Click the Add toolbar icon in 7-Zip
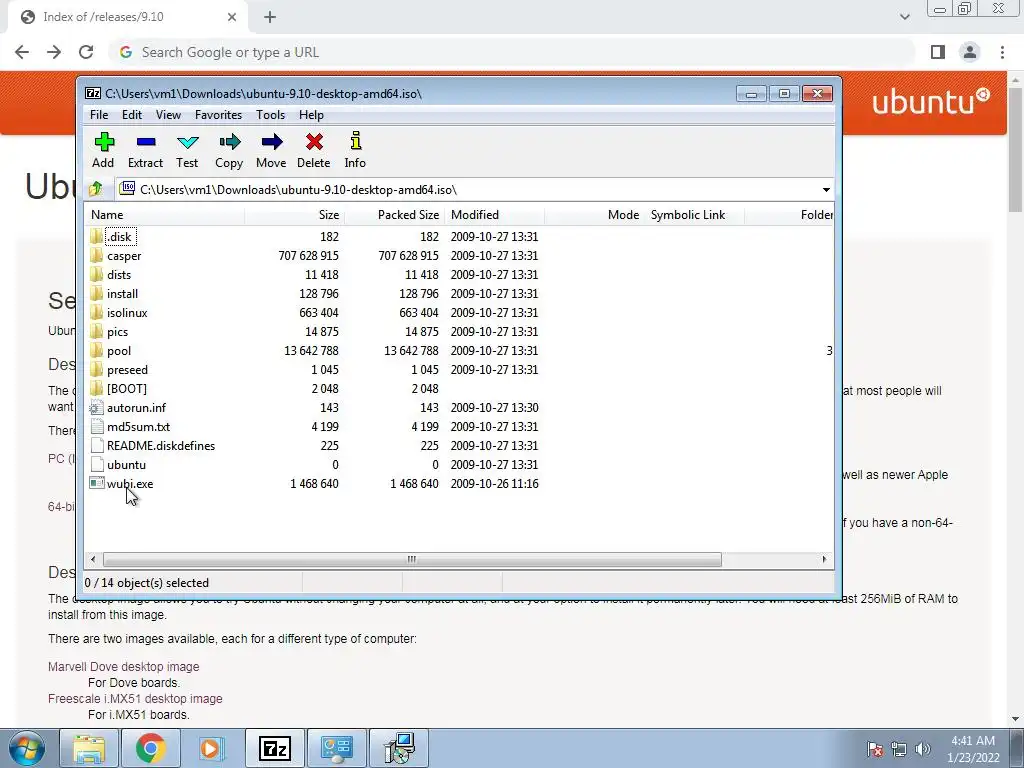The height and width of the screenshot is (768, 1024). 103,150
